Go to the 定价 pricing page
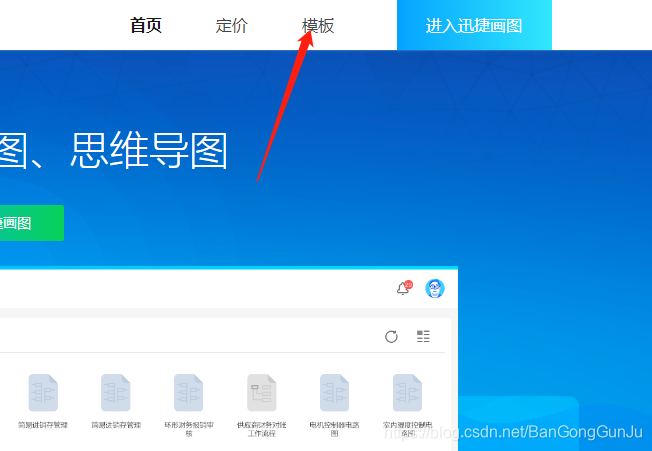The image size is (652, 451). click(x=232, y=26)
